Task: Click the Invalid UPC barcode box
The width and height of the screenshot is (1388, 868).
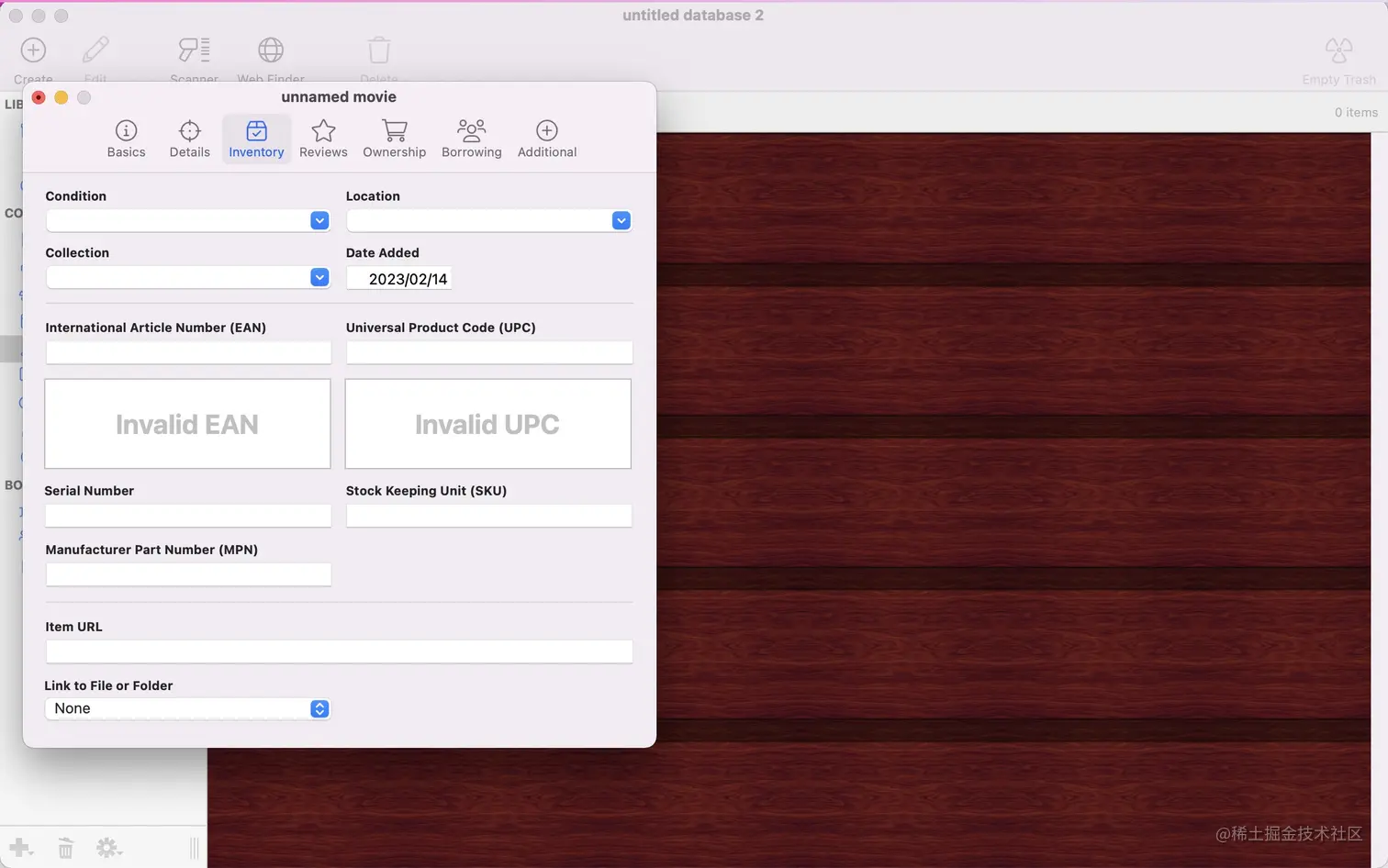Action: (x=488, y=424)
